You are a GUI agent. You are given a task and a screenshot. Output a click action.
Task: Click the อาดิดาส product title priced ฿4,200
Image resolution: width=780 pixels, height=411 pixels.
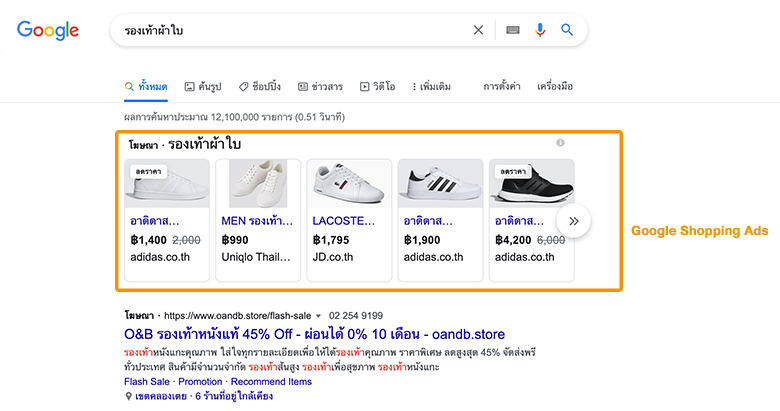coord(519,221)
